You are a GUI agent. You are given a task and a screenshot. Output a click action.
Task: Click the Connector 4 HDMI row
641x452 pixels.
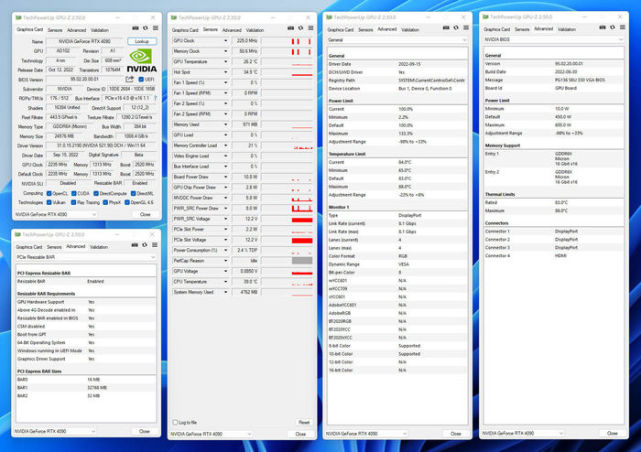pyautogui.click(x=554, y=255)
